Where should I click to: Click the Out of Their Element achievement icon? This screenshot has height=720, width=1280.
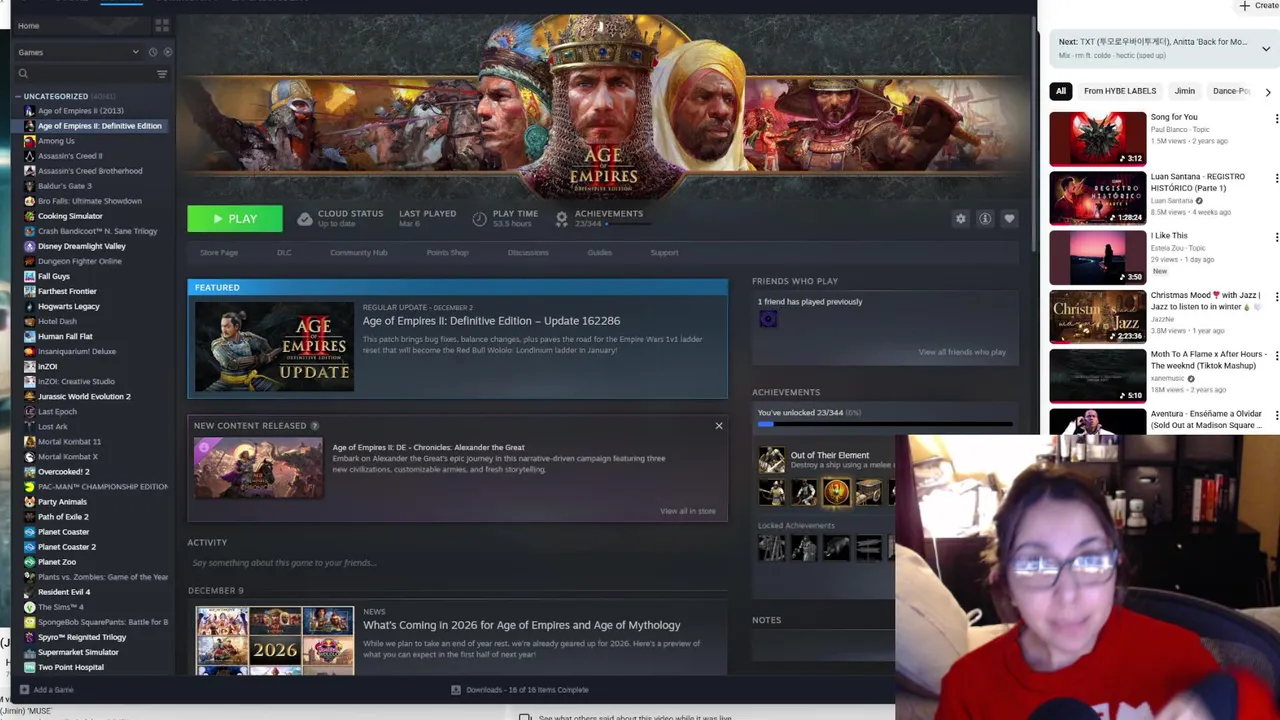click(x=771, y=460)
